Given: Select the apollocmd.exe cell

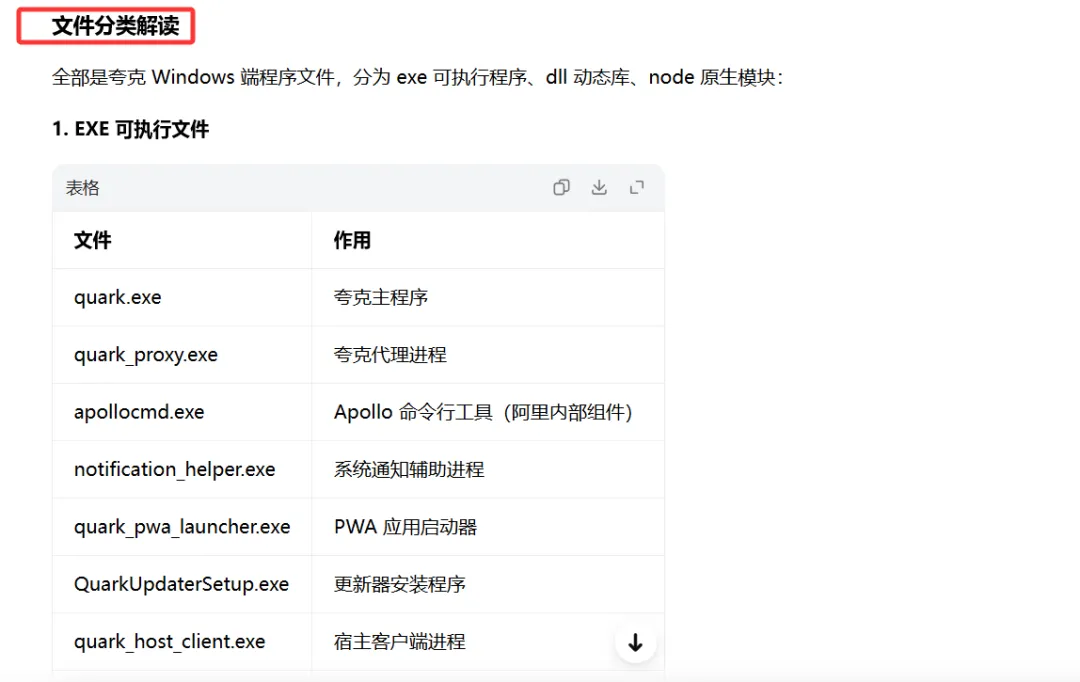Looking at the screenshot, I should tap(182, 412).
